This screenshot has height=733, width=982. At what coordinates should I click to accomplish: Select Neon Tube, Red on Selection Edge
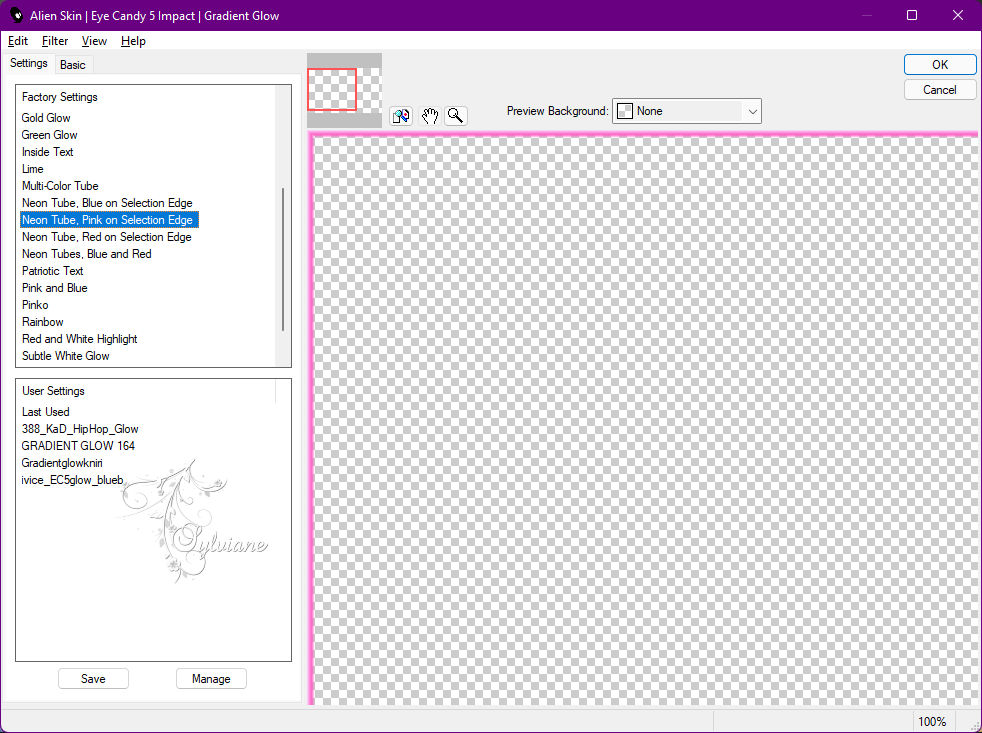click(106, 236)
